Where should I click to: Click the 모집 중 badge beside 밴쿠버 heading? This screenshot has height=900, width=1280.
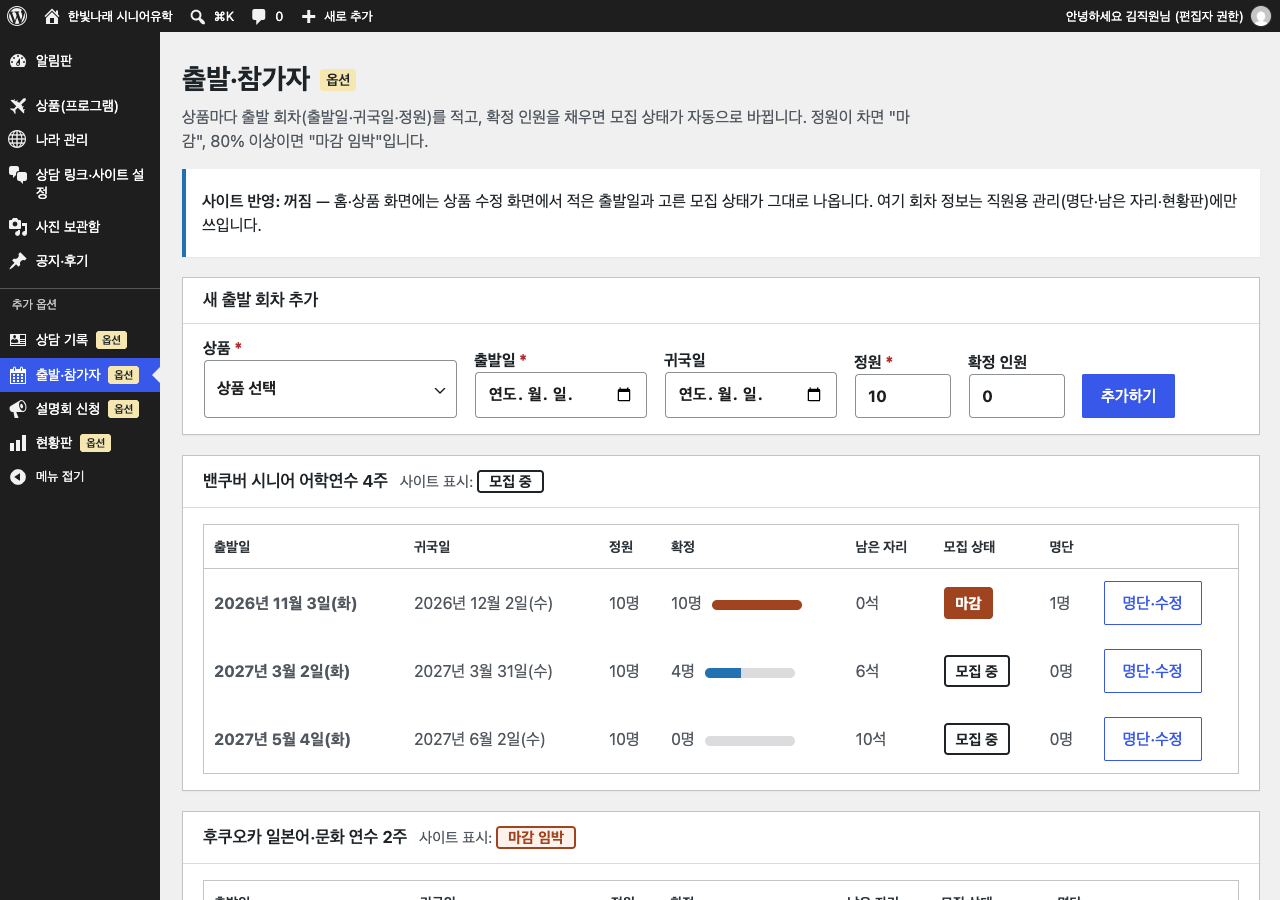point(510,481)
